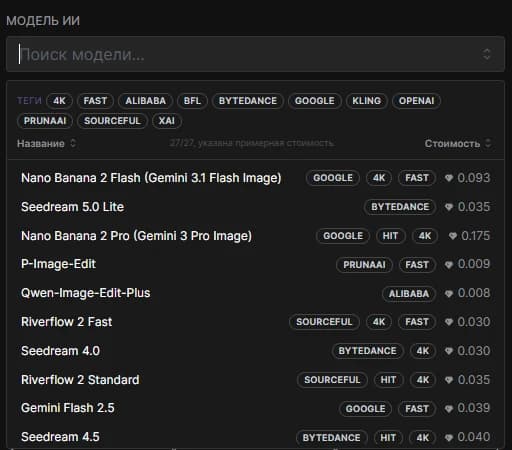The width and height of the screenshot is (512, 450).
Task: Click gem icon beside price 0.040
Action: 449,438
